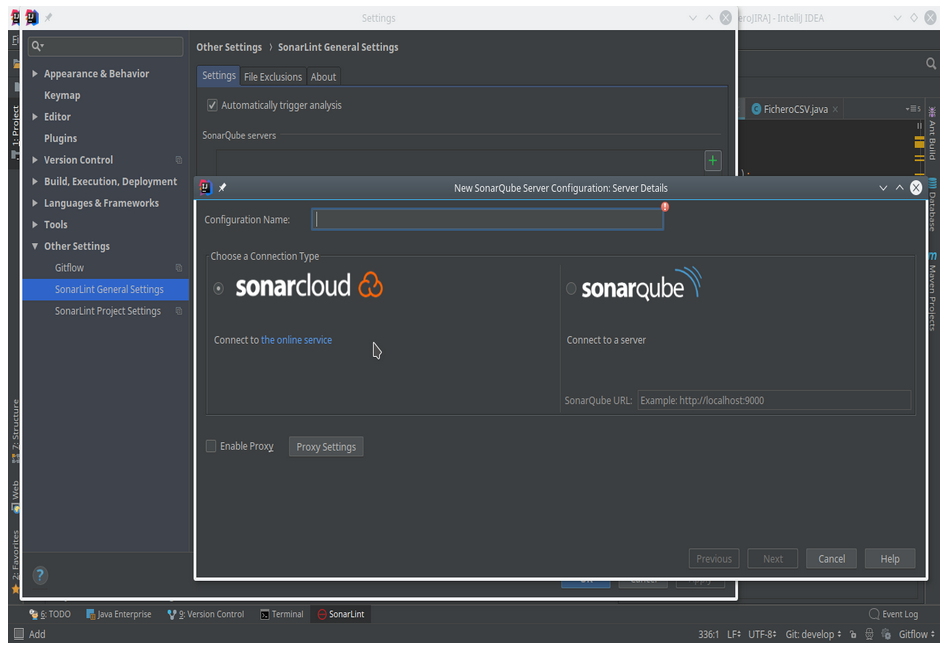Select SonarLint Project Settings
Viewport: 948px width, 651px height.
(x=108, y=311)
